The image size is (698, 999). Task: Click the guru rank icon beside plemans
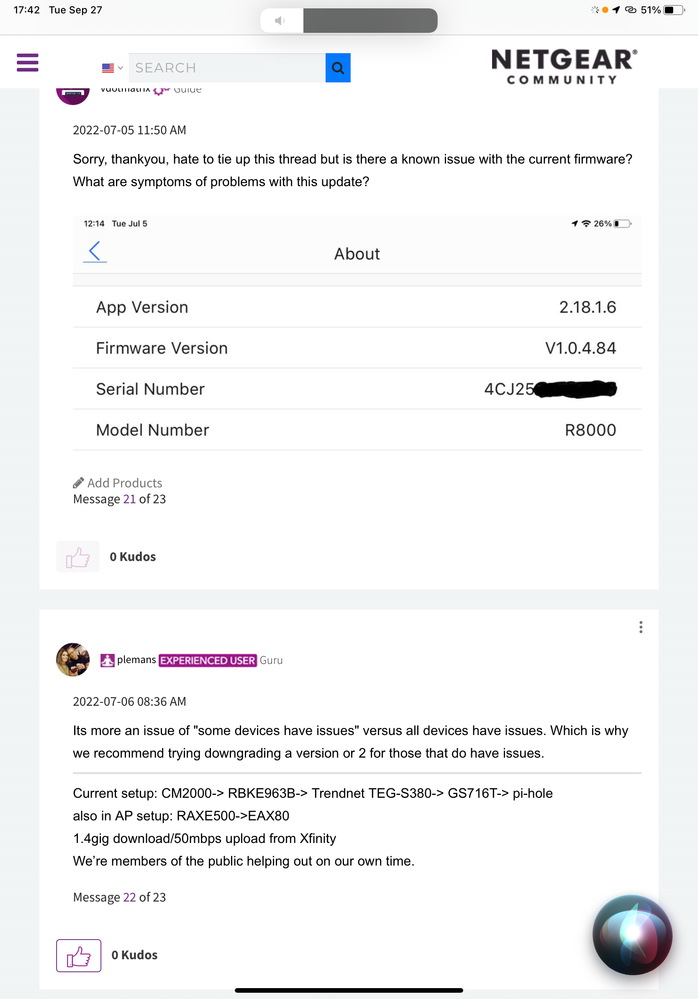108,661
